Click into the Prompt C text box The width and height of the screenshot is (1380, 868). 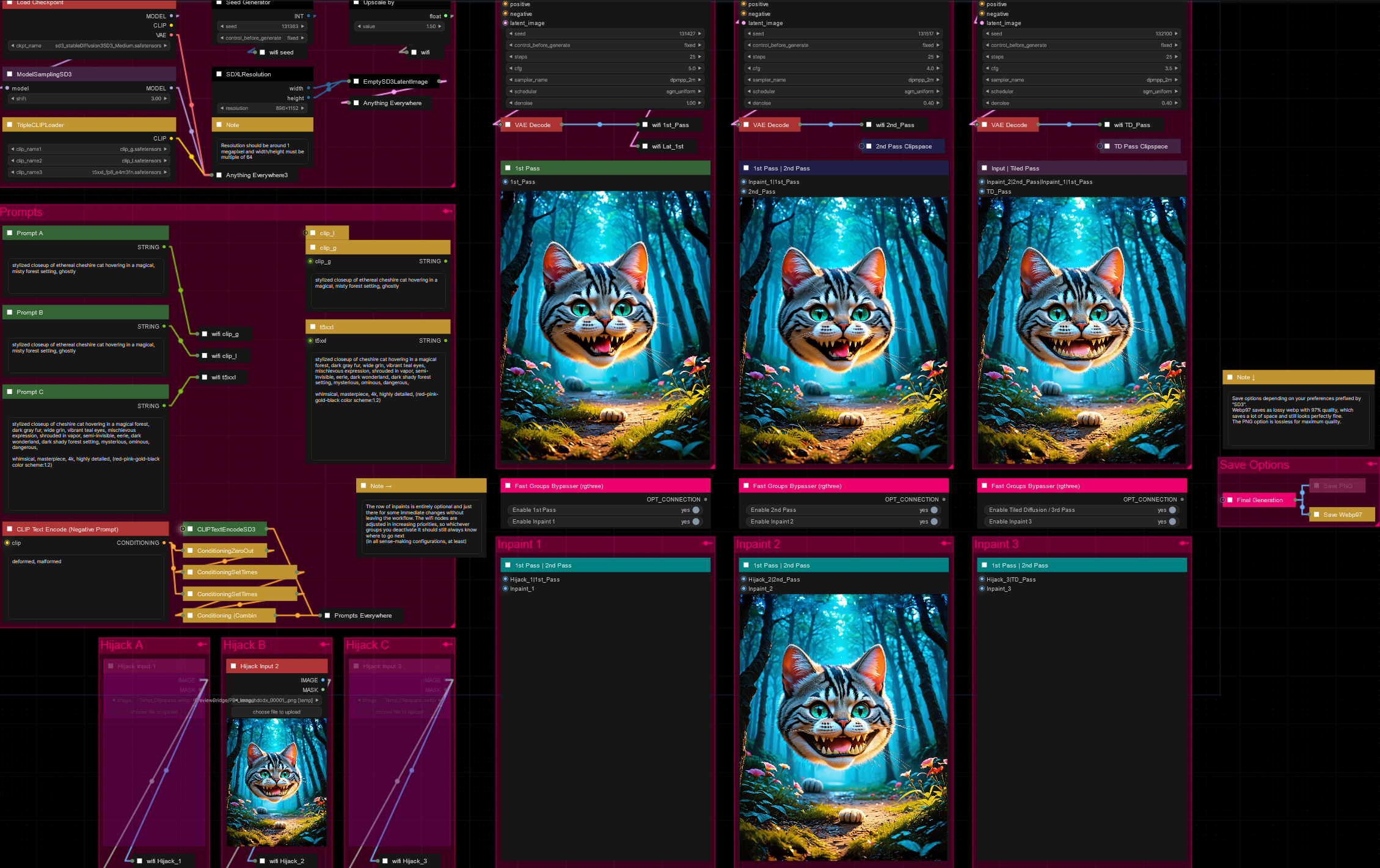point(86,464)
